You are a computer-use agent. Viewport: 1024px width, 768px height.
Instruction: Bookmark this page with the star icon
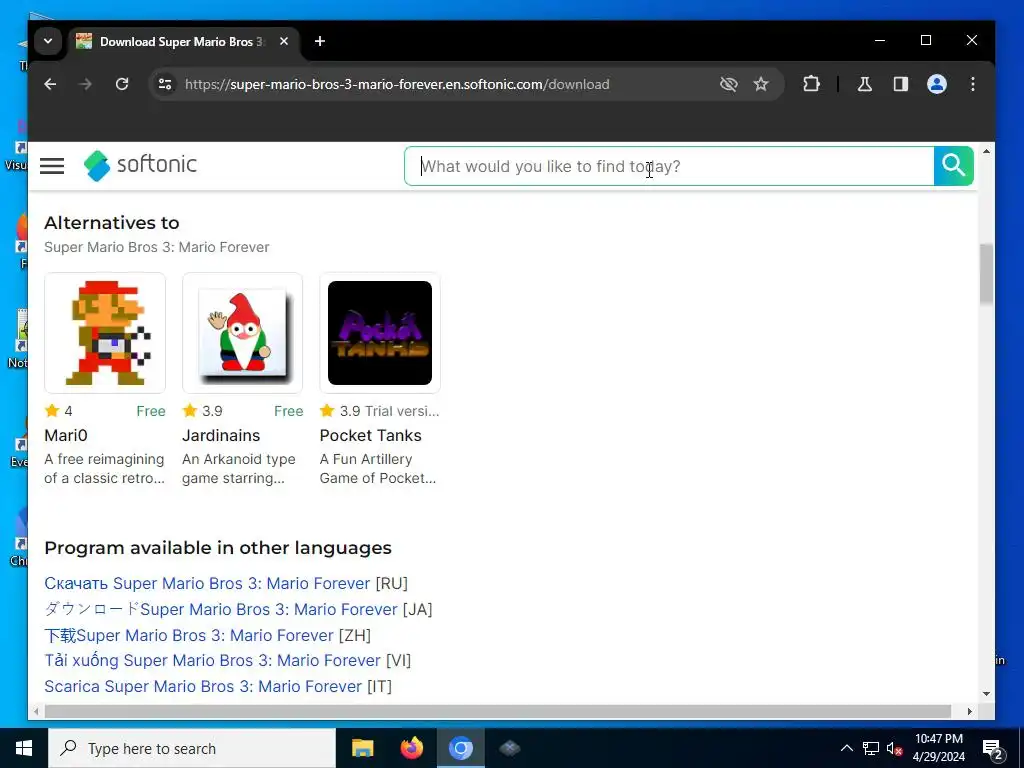(x=761, y=84)
